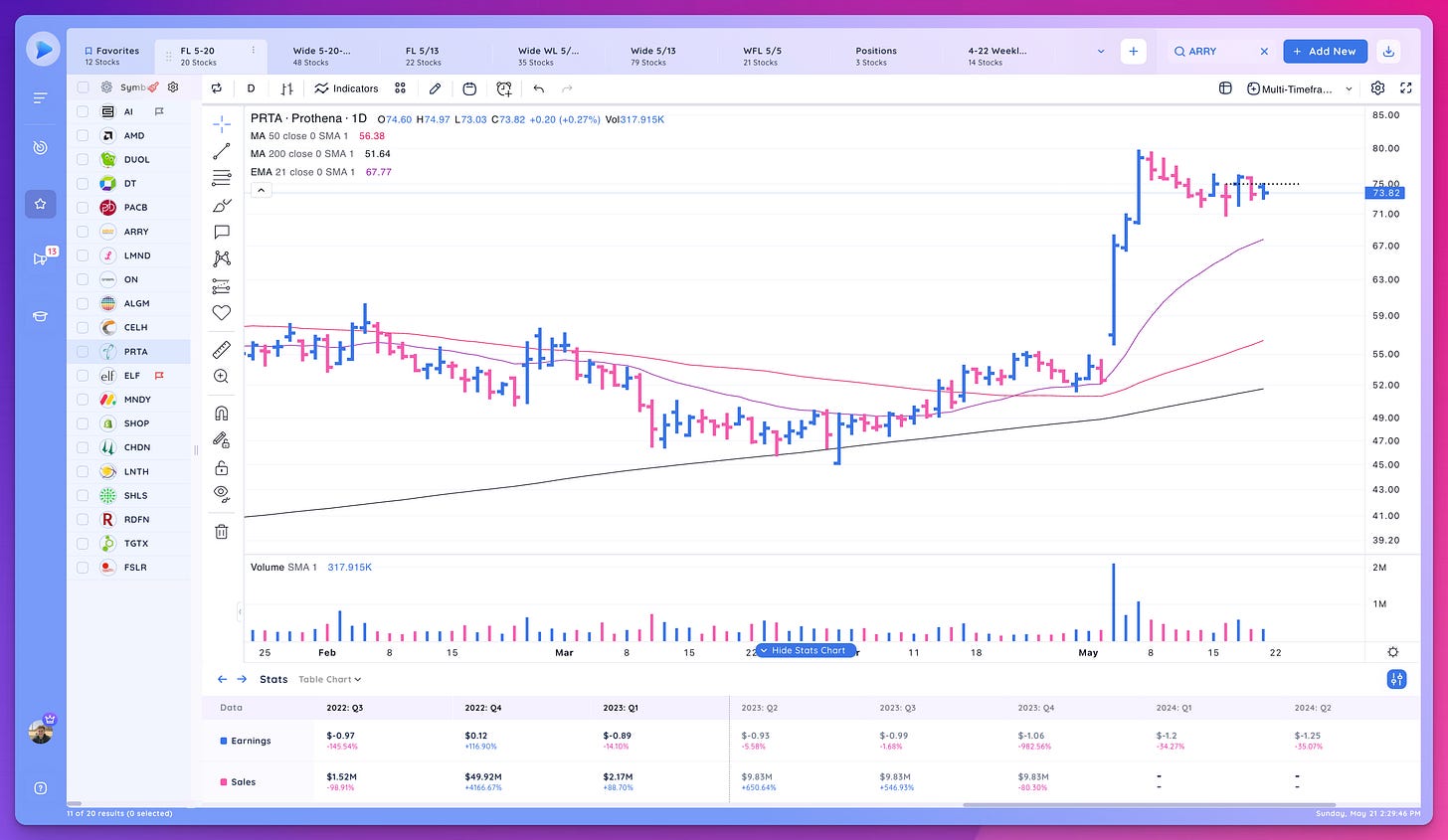Click the Add New button
1448x840 pixels.
[1325, 51]
